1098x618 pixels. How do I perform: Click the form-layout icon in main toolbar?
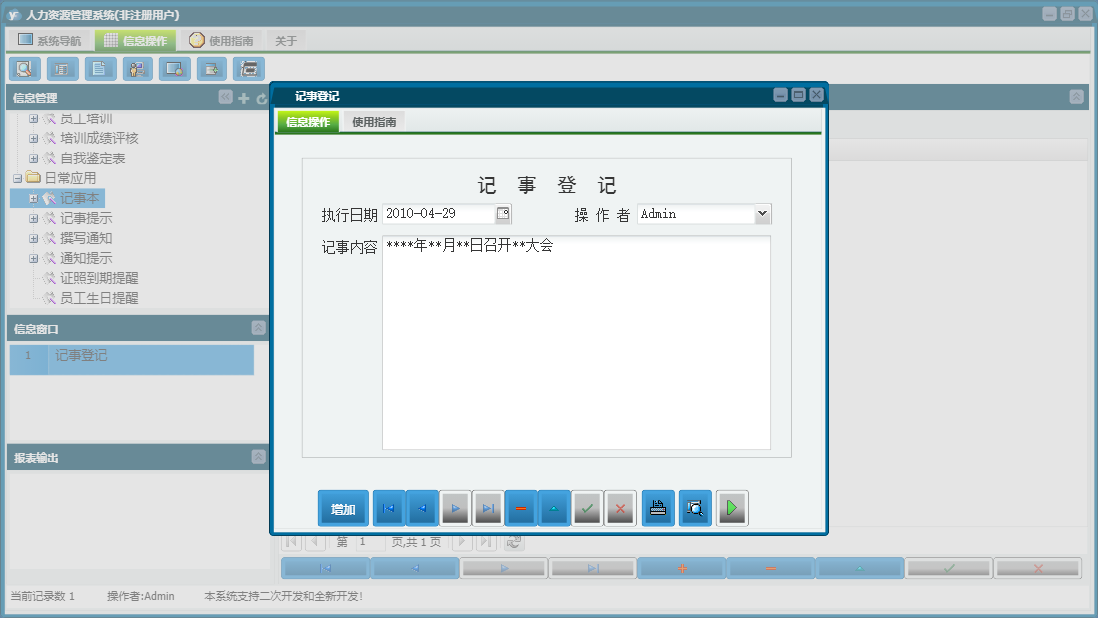(62, 69)
